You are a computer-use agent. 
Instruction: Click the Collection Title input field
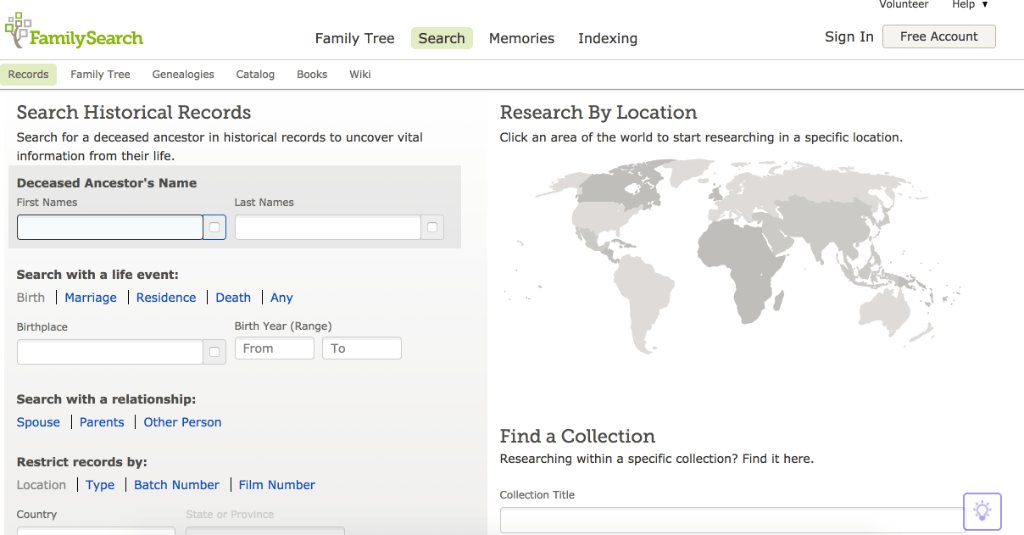click(732, 521)
